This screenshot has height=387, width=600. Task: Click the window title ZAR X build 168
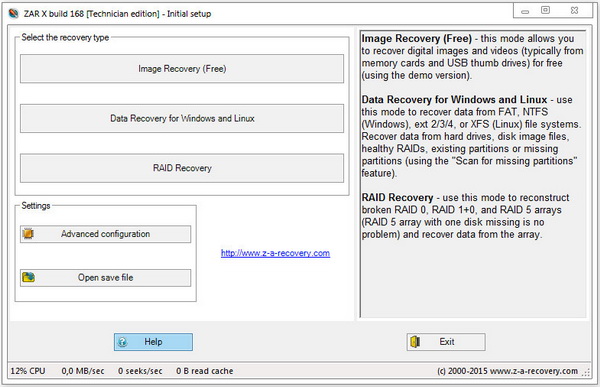pos(117,14)
